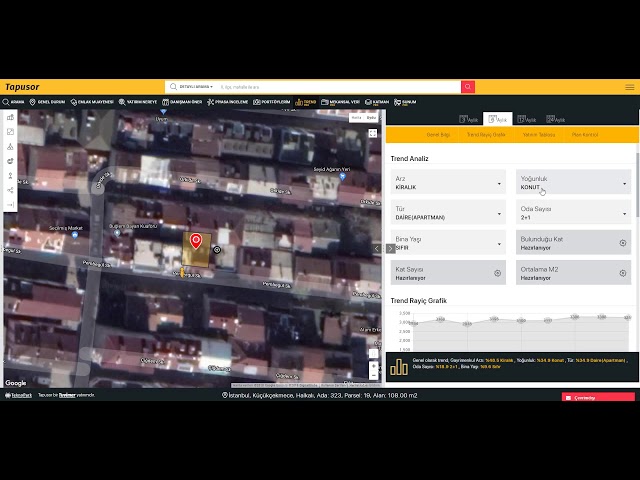The height and width of the screenshot is (480, 640).
Task: Open the Oda Sayısı 2+1 dropdown
Action: coord(573,212)
